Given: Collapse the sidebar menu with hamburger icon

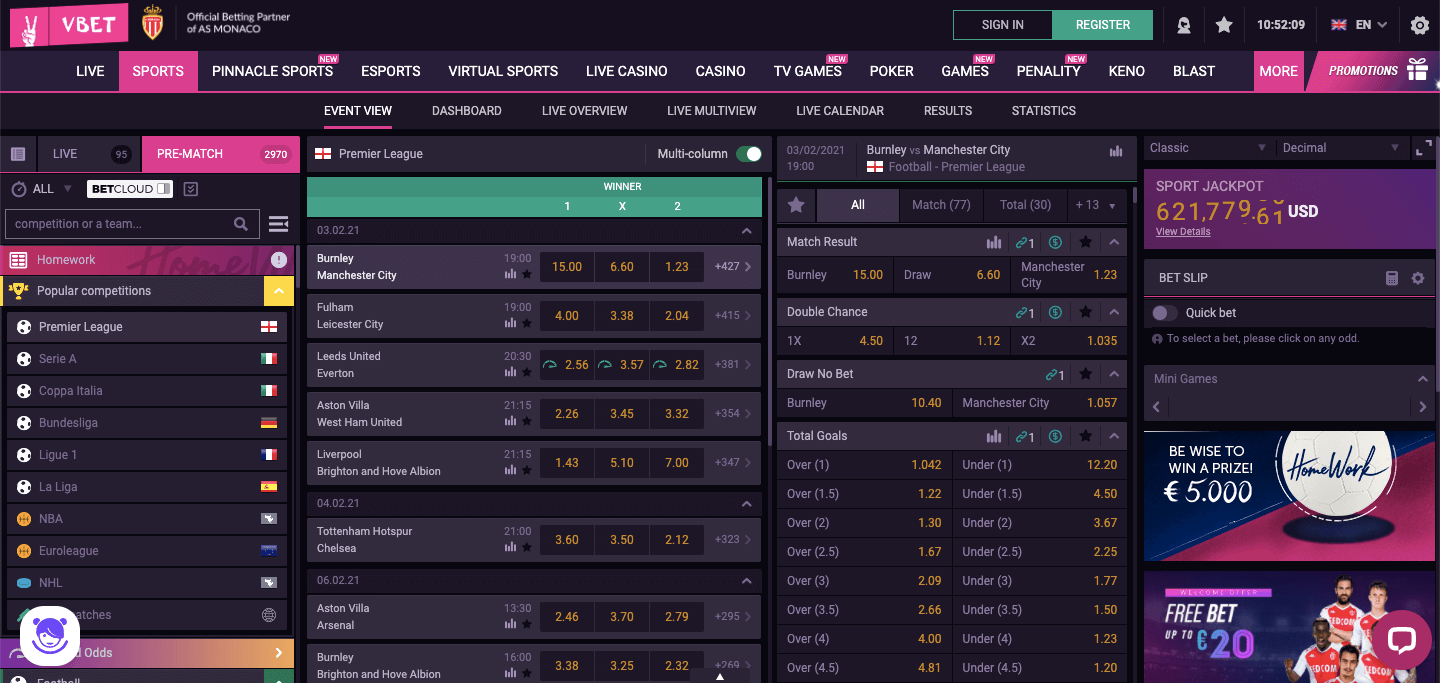Looking at the screenshot, I should [279, 224].
